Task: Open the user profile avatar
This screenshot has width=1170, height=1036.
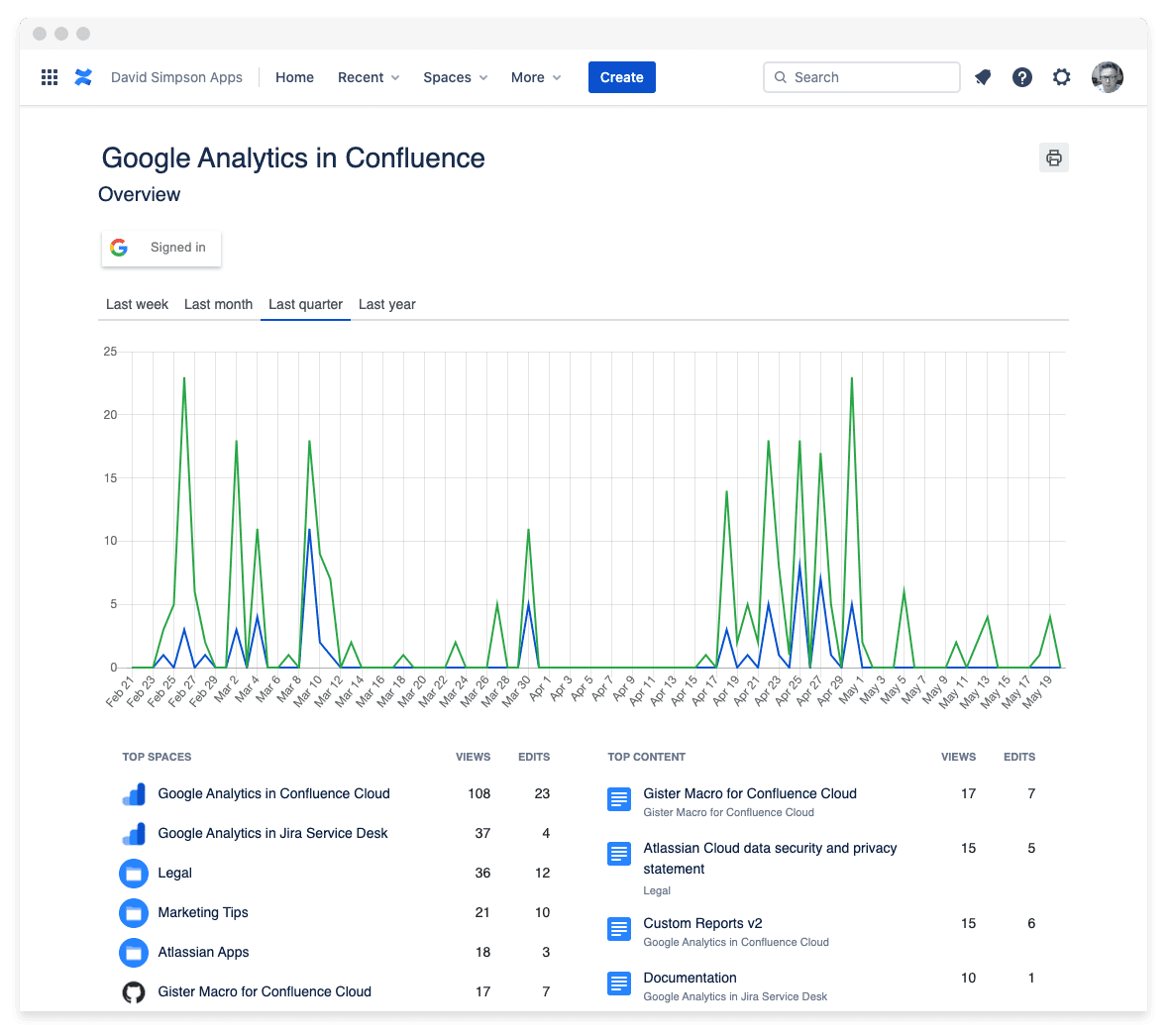Action: (1108, 77)
